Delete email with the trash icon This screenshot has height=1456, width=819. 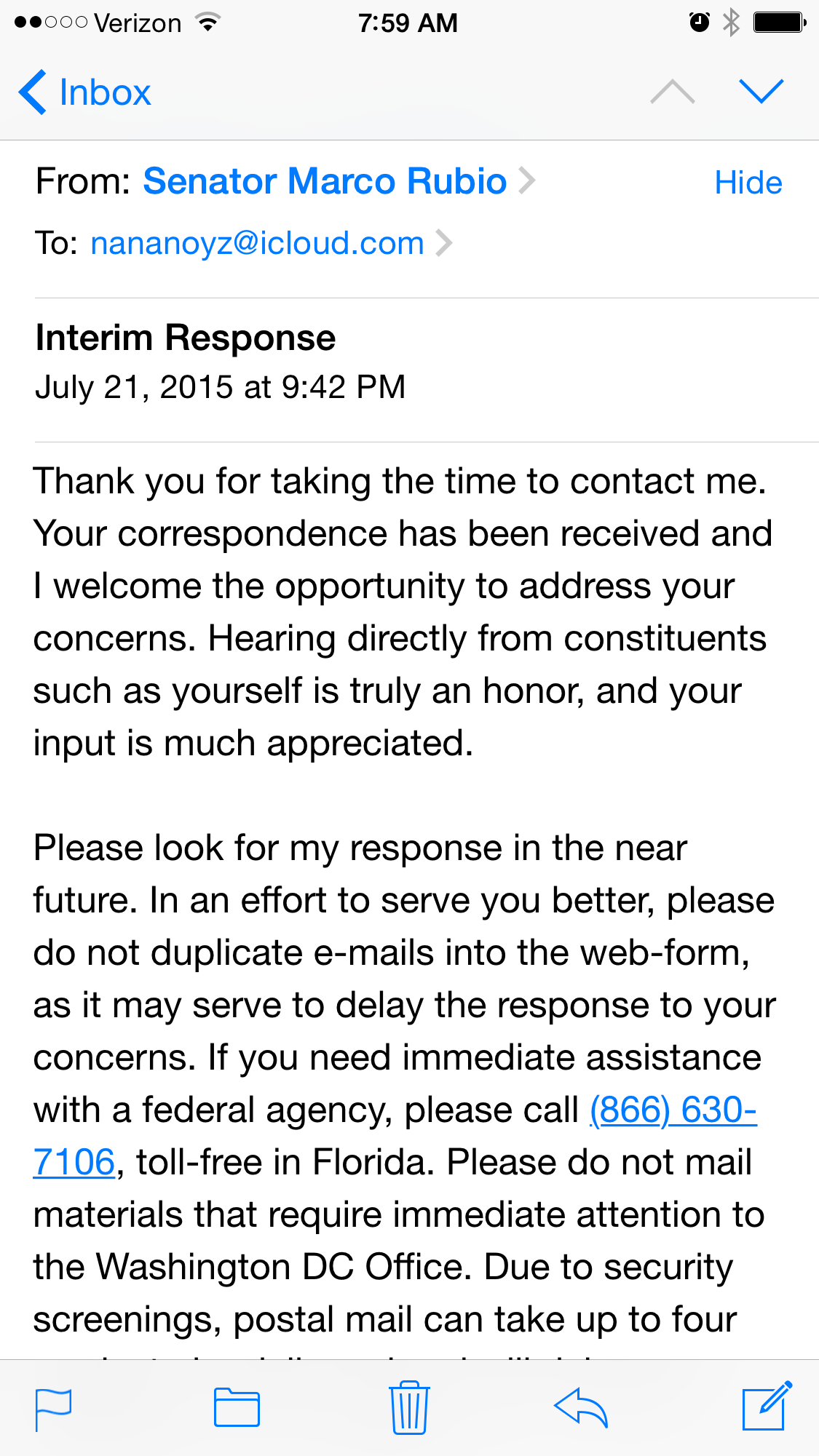[x=409, y=1407]
